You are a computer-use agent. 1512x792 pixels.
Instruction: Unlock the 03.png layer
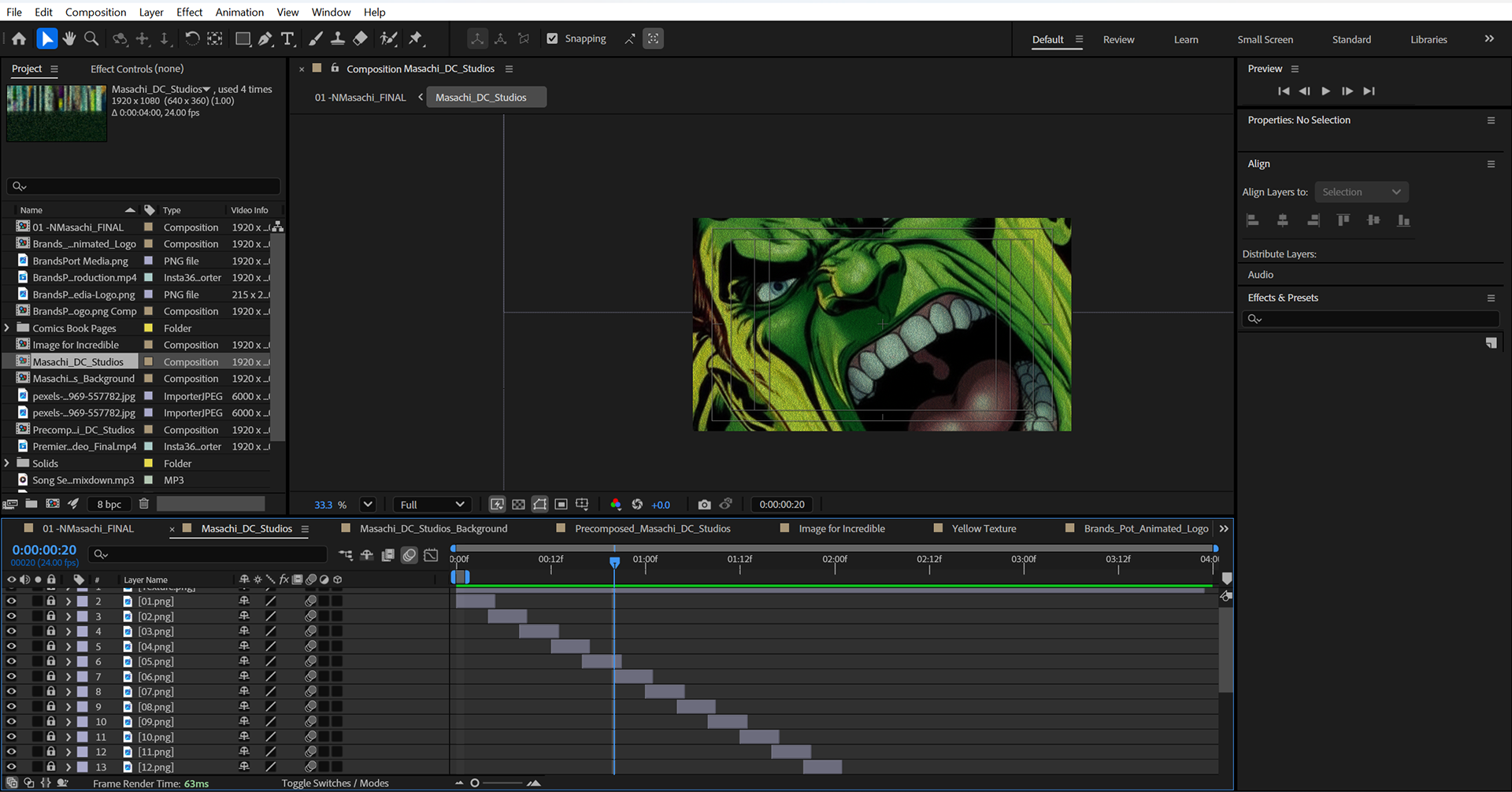pyautogui.click(x=51, y=631)
